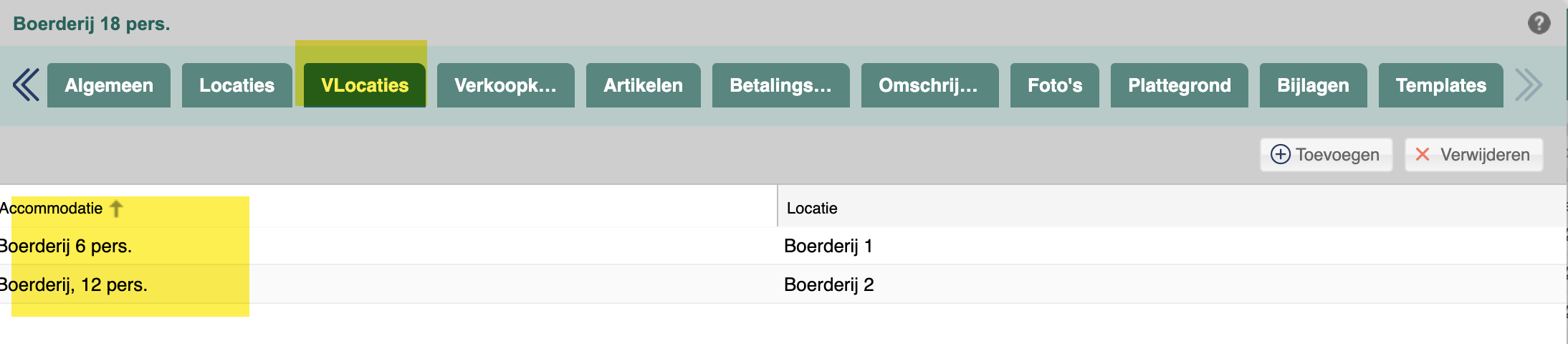Screen dimensions: 1568x344
Task: Click the red X Verwijderen icon
Action: [1423, 155]
